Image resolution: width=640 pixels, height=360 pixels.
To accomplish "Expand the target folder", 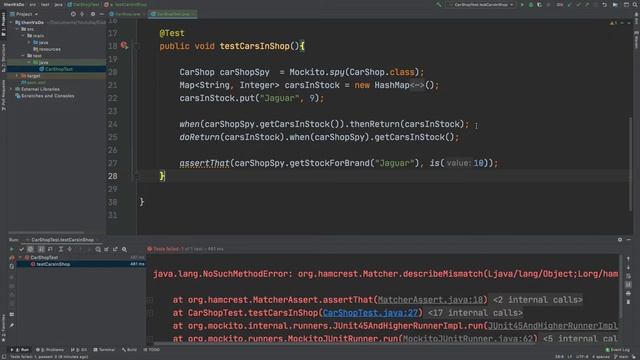I will 17,76.
